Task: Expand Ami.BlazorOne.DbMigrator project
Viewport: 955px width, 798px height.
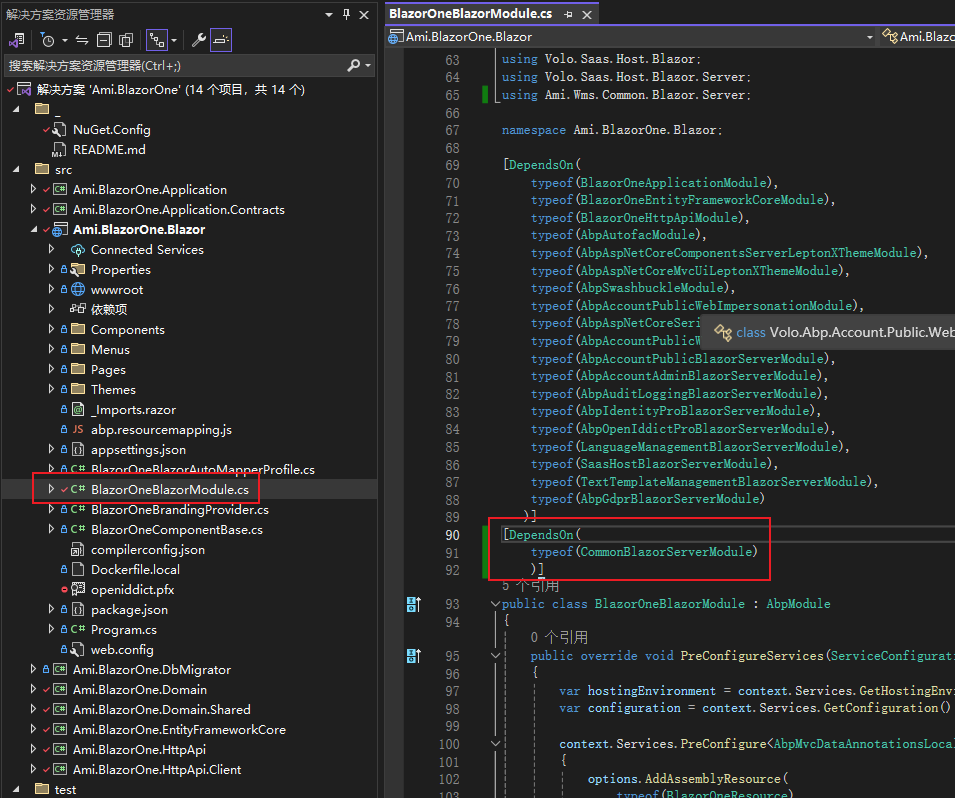Action: (x=33, y=669)
